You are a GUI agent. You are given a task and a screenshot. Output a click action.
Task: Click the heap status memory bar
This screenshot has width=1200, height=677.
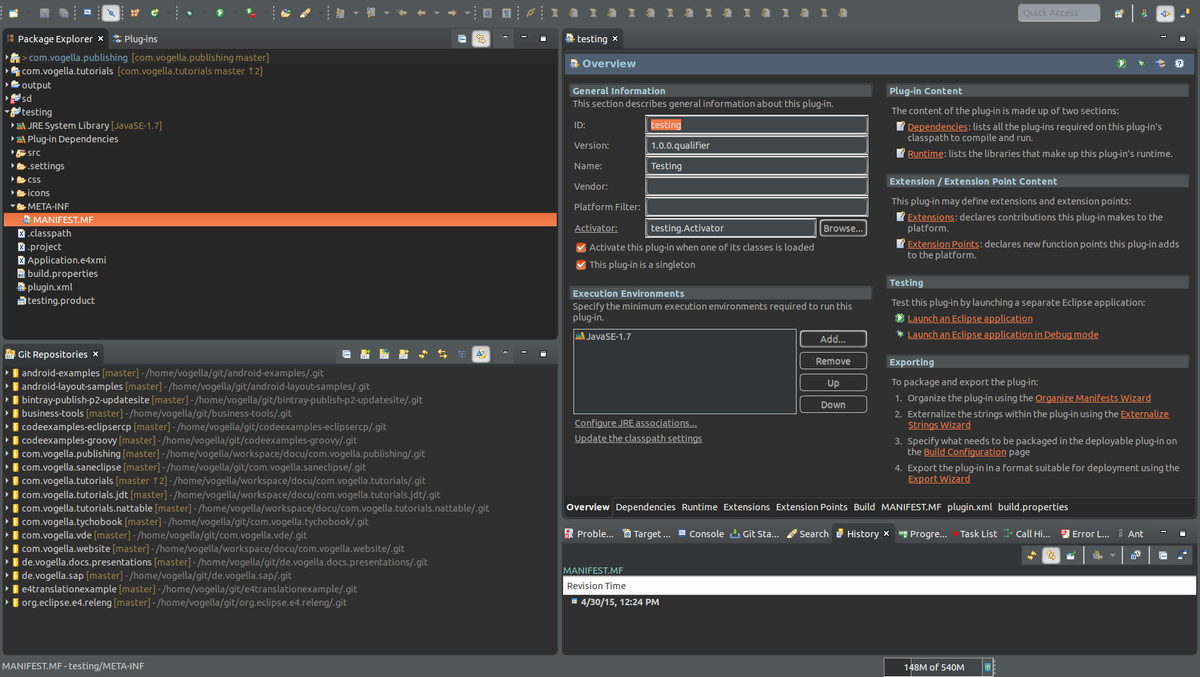coord(933,667)
